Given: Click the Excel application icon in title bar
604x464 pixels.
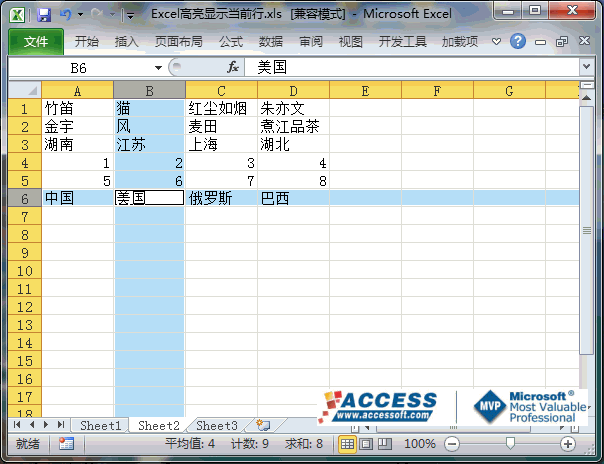Looking at the screenshot, I should 17,15.
